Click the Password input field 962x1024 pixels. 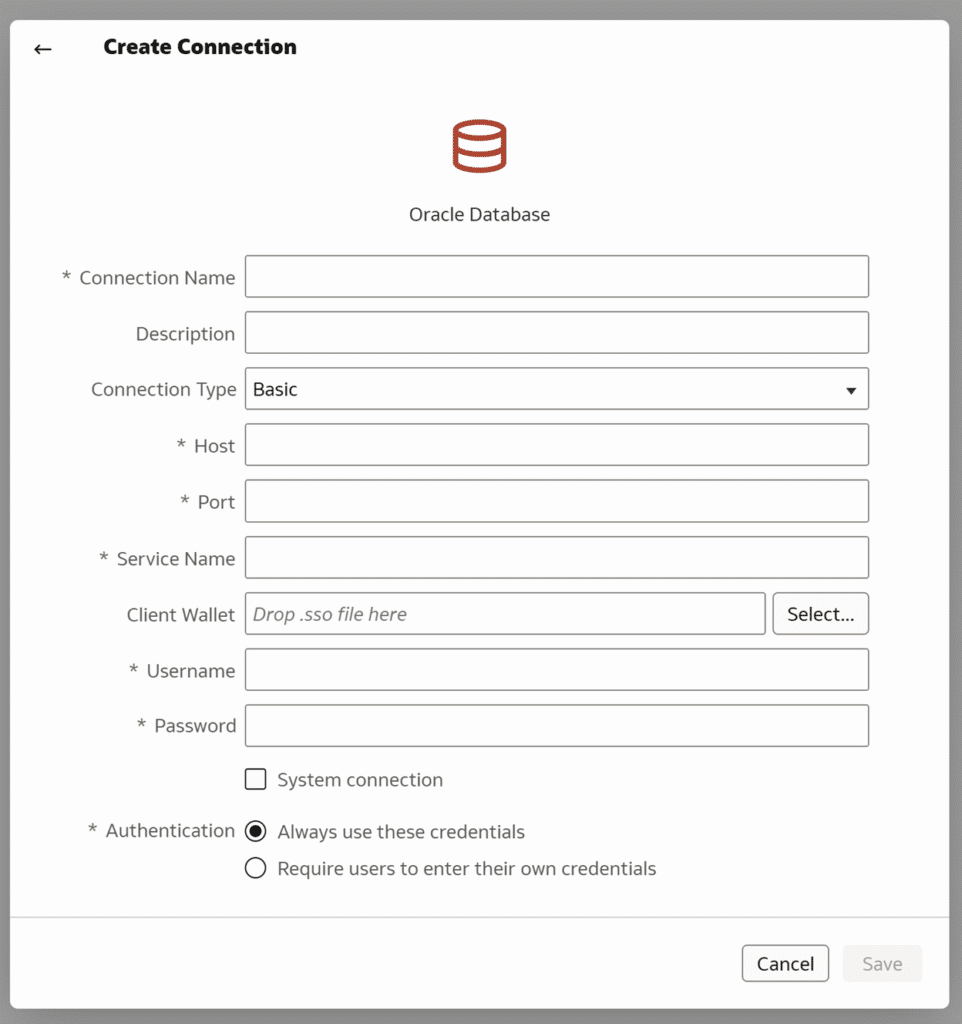[556, 726]
